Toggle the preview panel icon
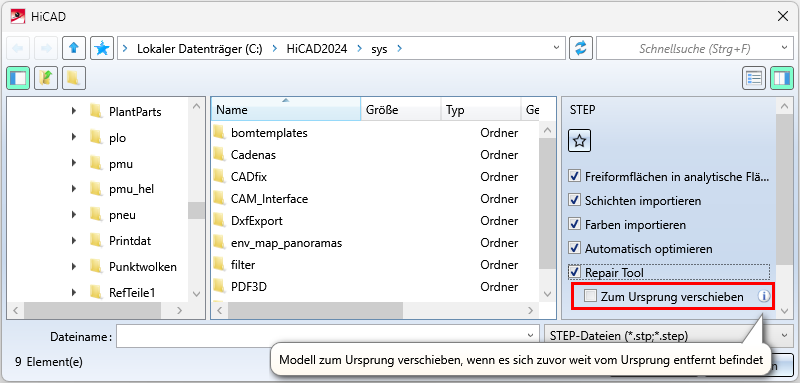The width and height of the screenshot is (800, 383). pos(782,78)
